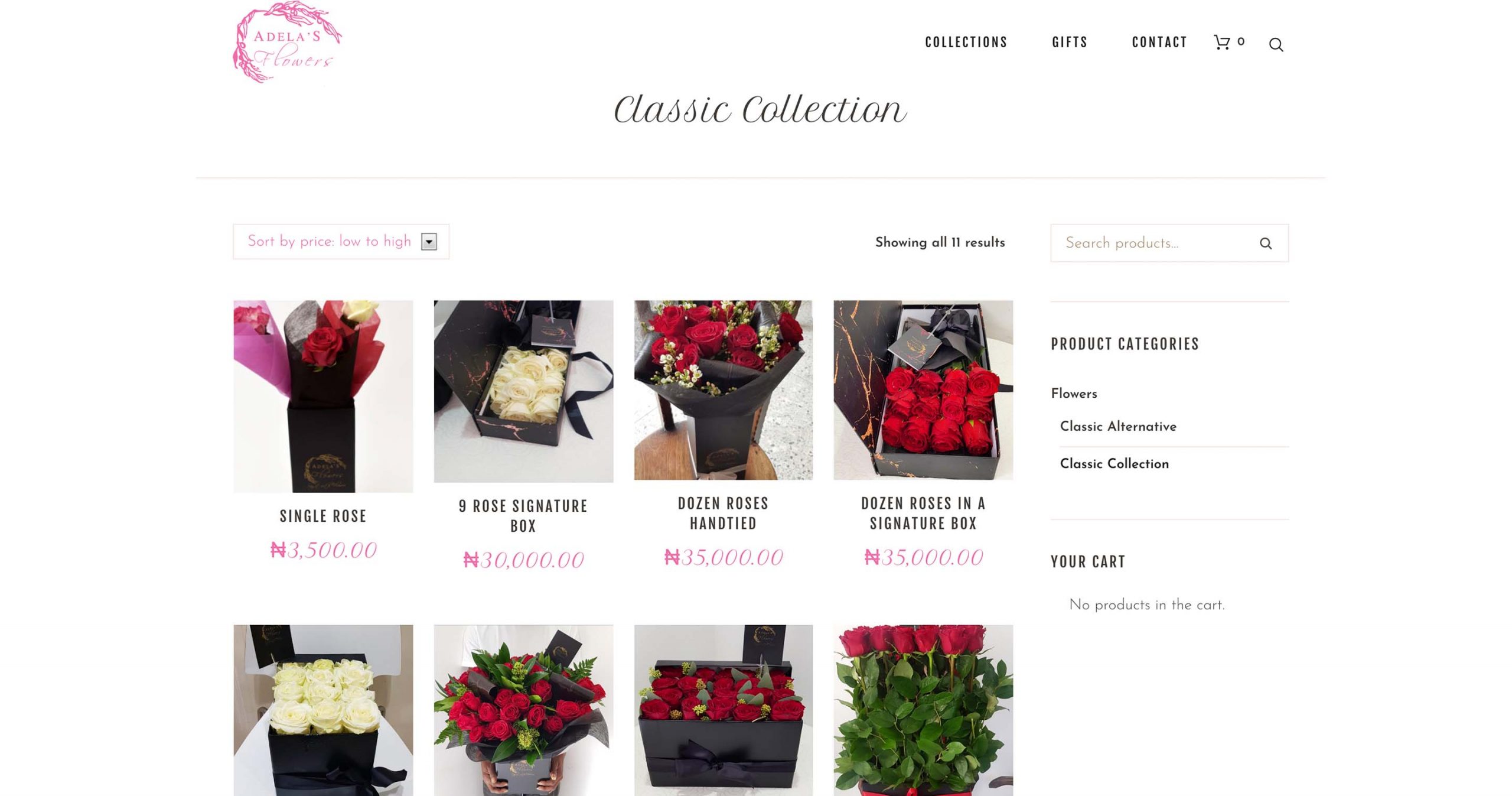Screen dimensions: 1512x796
Task: Open Classic Collection in the categories sidebar
Action: [1114, 464]
